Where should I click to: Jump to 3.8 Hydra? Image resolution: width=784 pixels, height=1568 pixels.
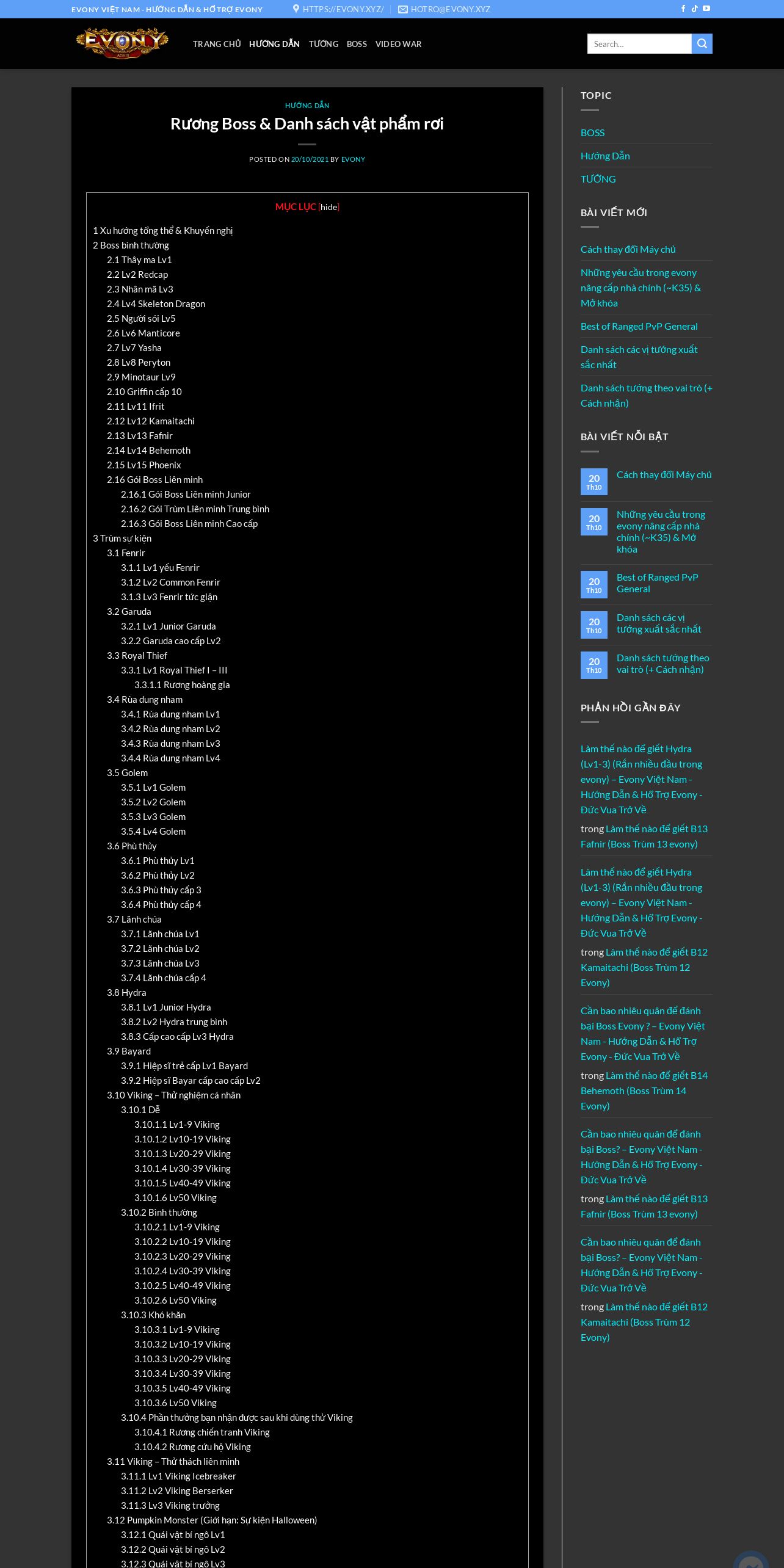click(x=126, y=993)
